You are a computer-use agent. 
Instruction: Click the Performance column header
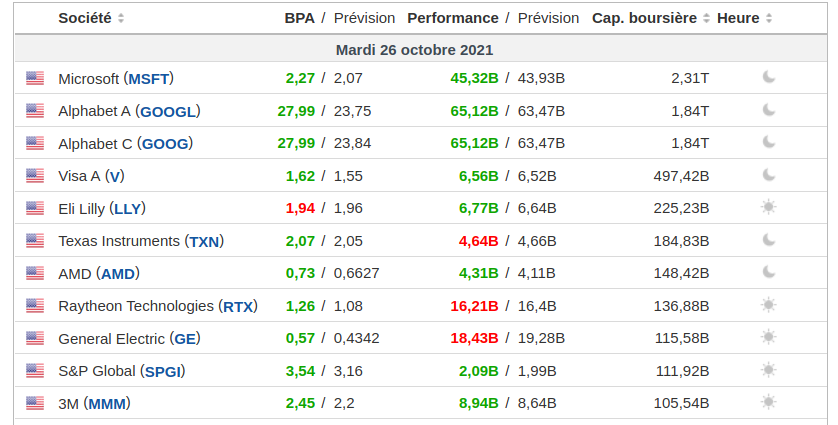click(x=452, y=18)
